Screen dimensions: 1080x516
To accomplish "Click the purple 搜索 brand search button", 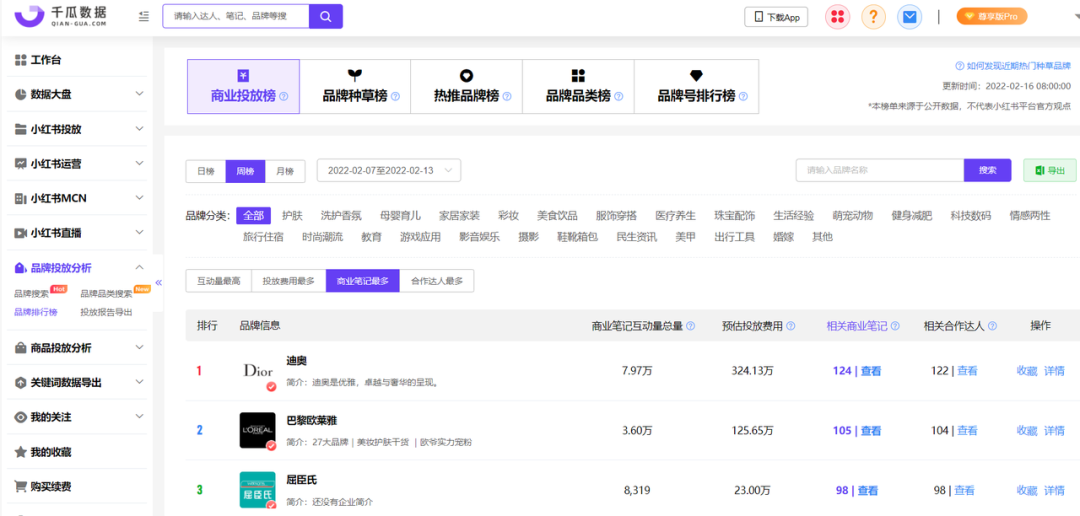I will click(x=988, y=170).
